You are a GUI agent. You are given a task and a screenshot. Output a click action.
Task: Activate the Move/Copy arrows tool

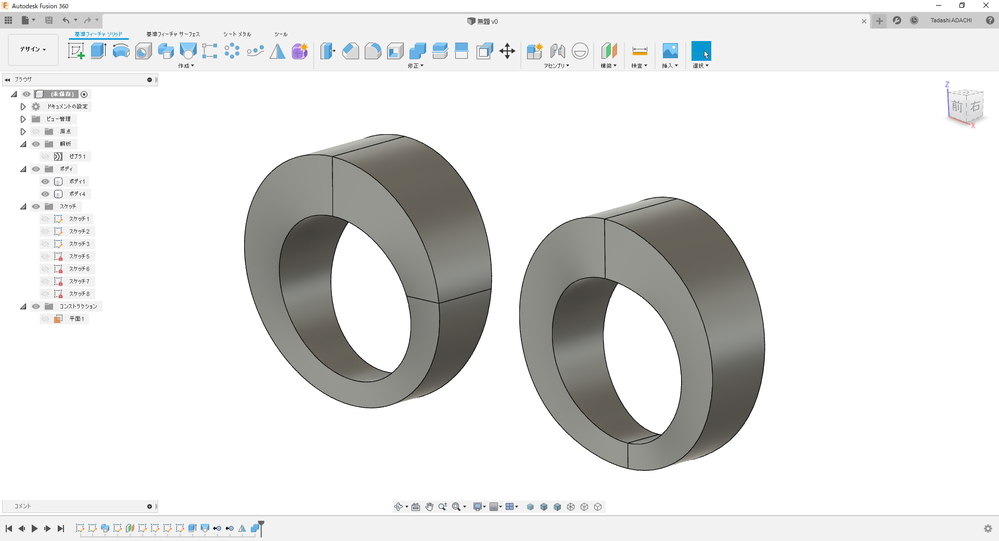click(x=507, y=51)
